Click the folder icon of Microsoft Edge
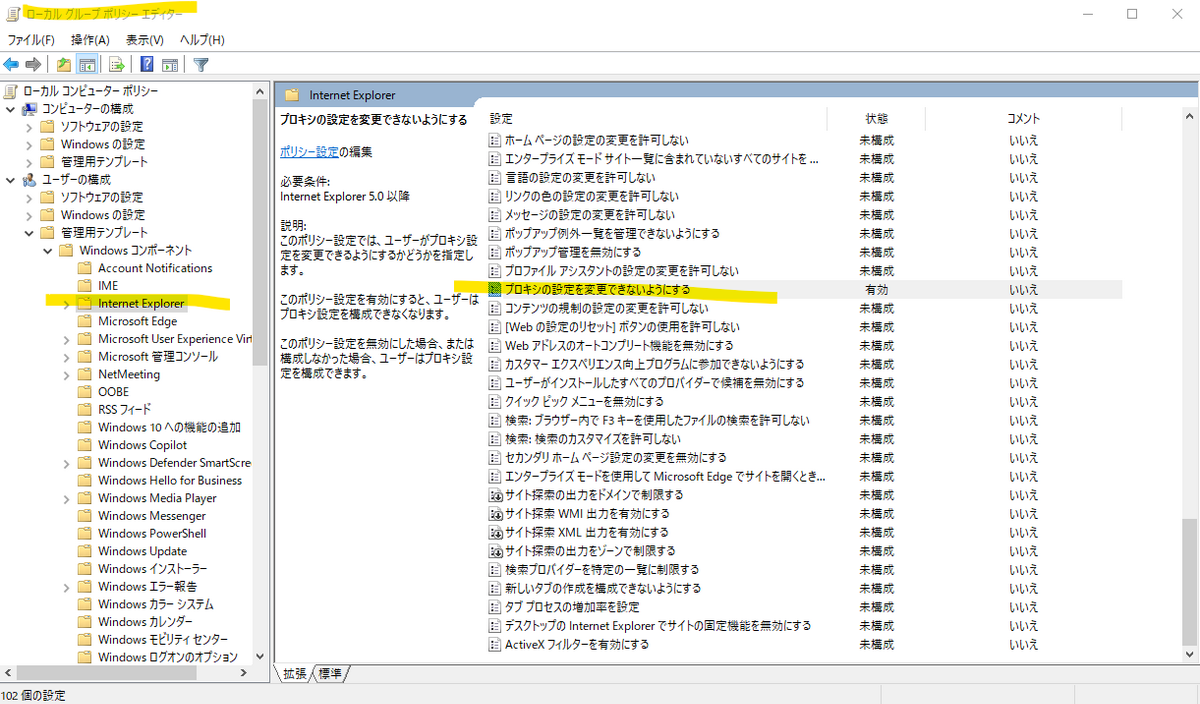1200x704 pixels. (x=85, y=321)
